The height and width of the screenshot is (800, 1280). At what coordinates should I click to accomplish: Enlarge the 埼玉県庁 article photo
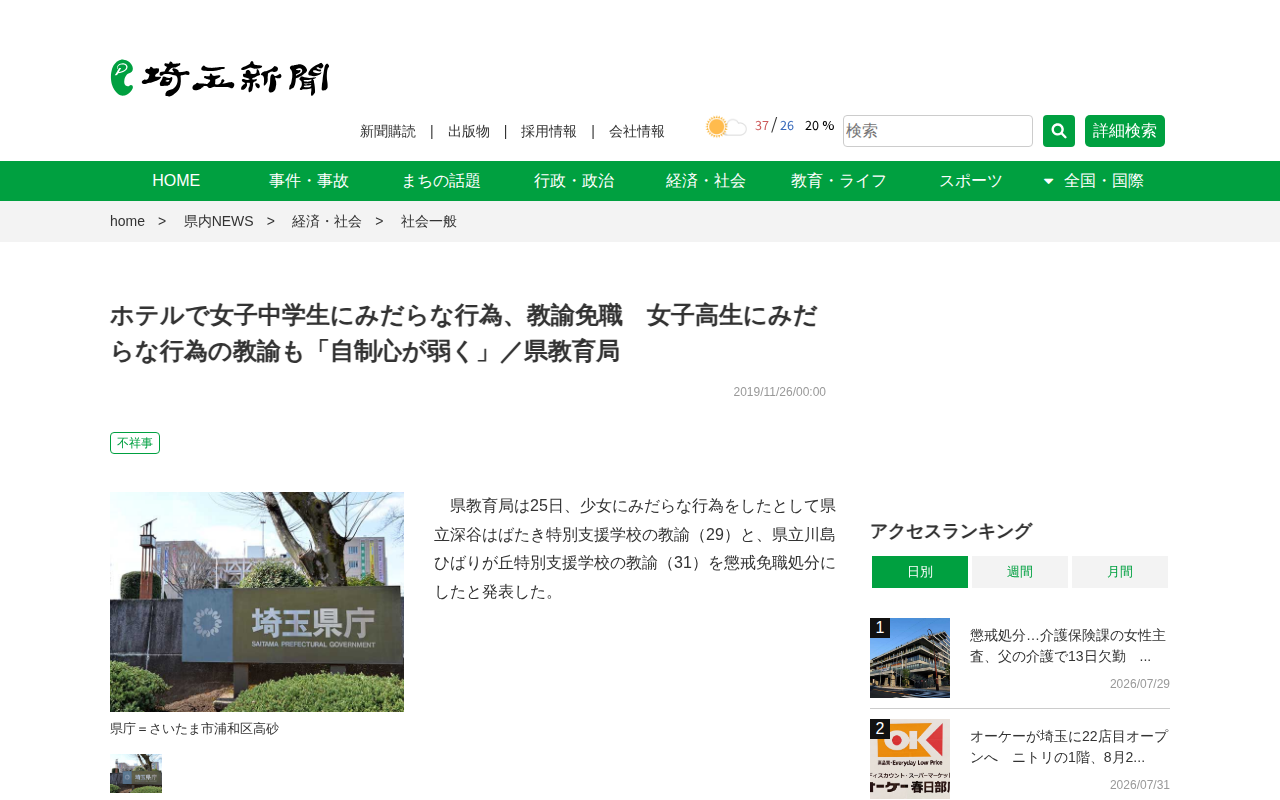click(257, 602)
